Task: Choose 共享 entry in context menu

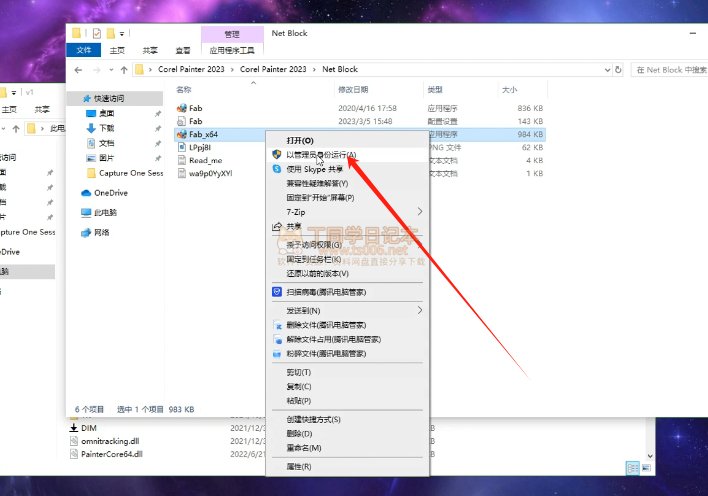Action: pos(347,226)
